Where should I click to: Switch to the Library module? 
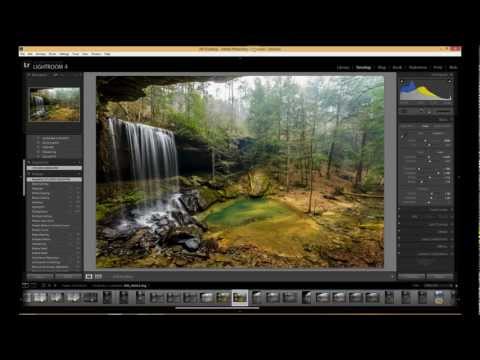tap(343, 67)
